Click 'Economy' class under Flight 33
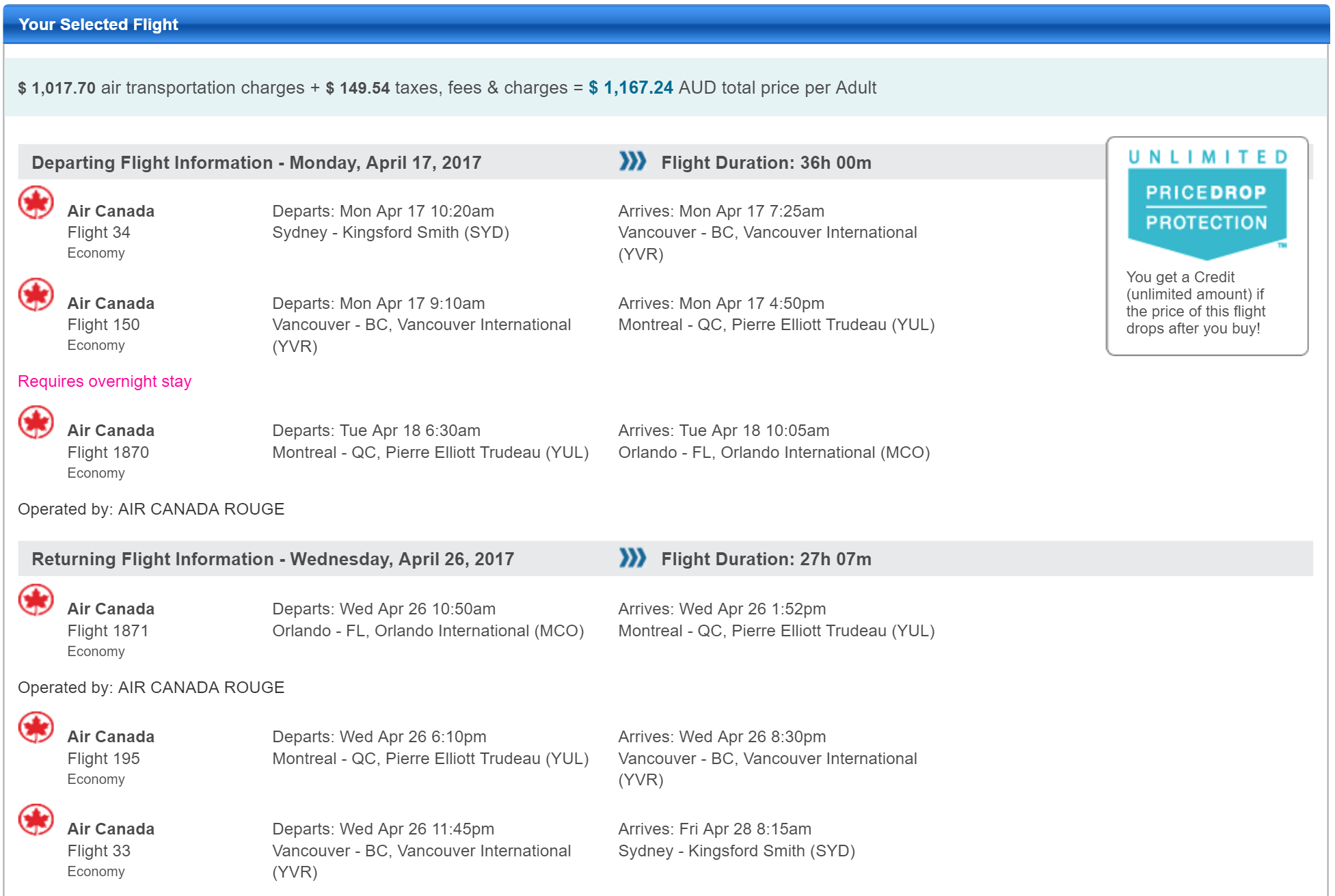 click(96, 872)
